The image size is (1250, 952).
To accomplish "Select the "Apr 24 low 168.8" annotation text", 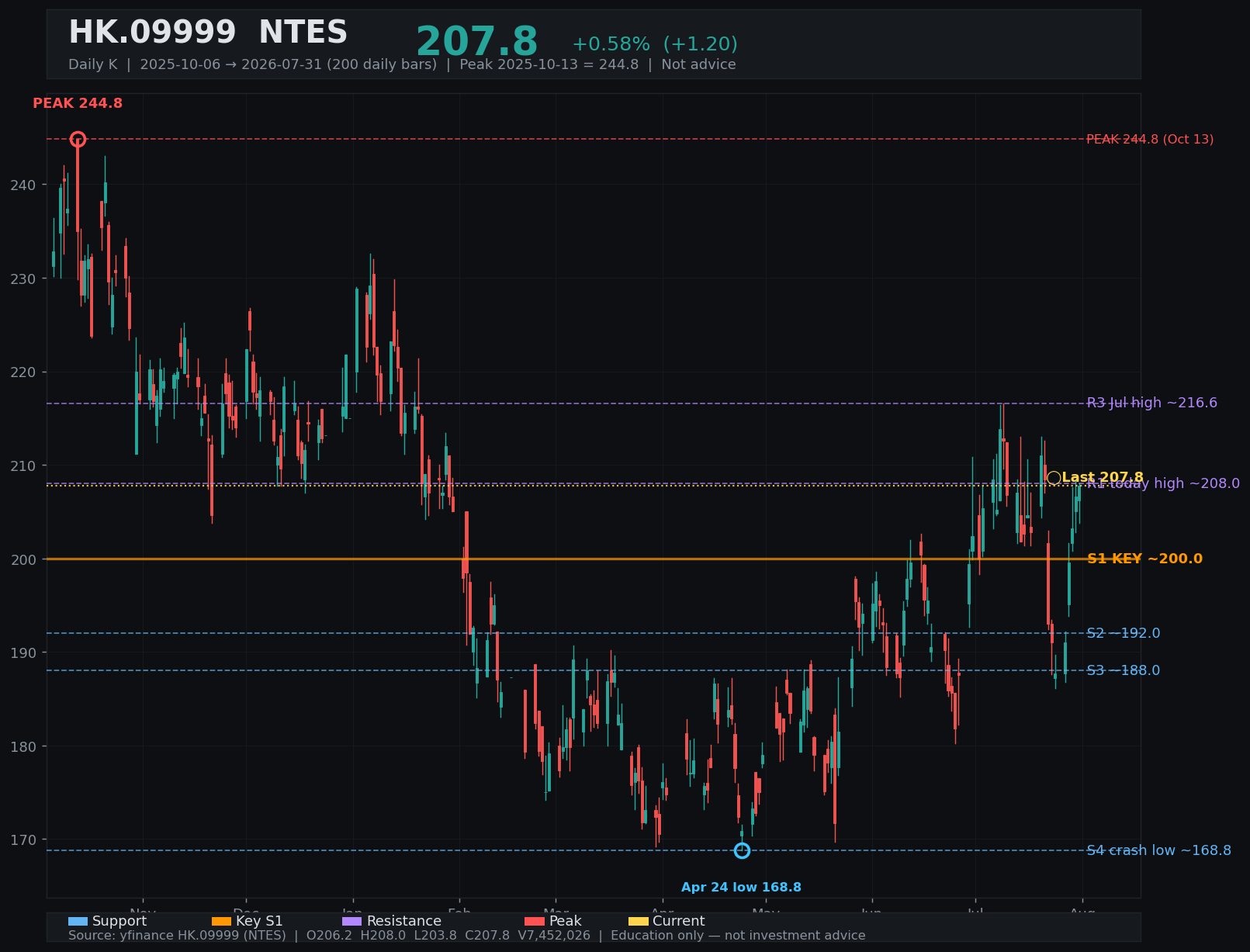I will pos(741,888).
